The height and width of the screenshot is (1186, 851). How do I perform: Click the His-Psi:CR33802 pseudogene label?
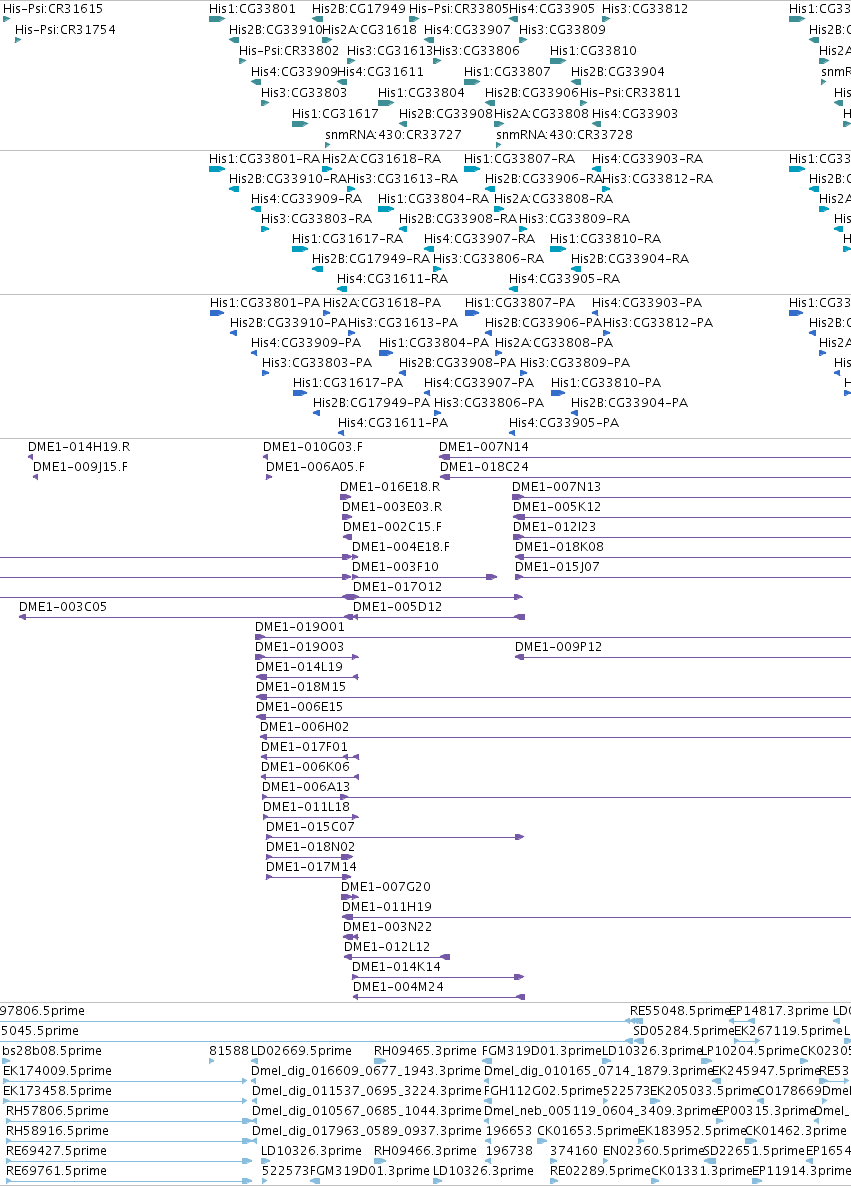[x=289, y=51]
